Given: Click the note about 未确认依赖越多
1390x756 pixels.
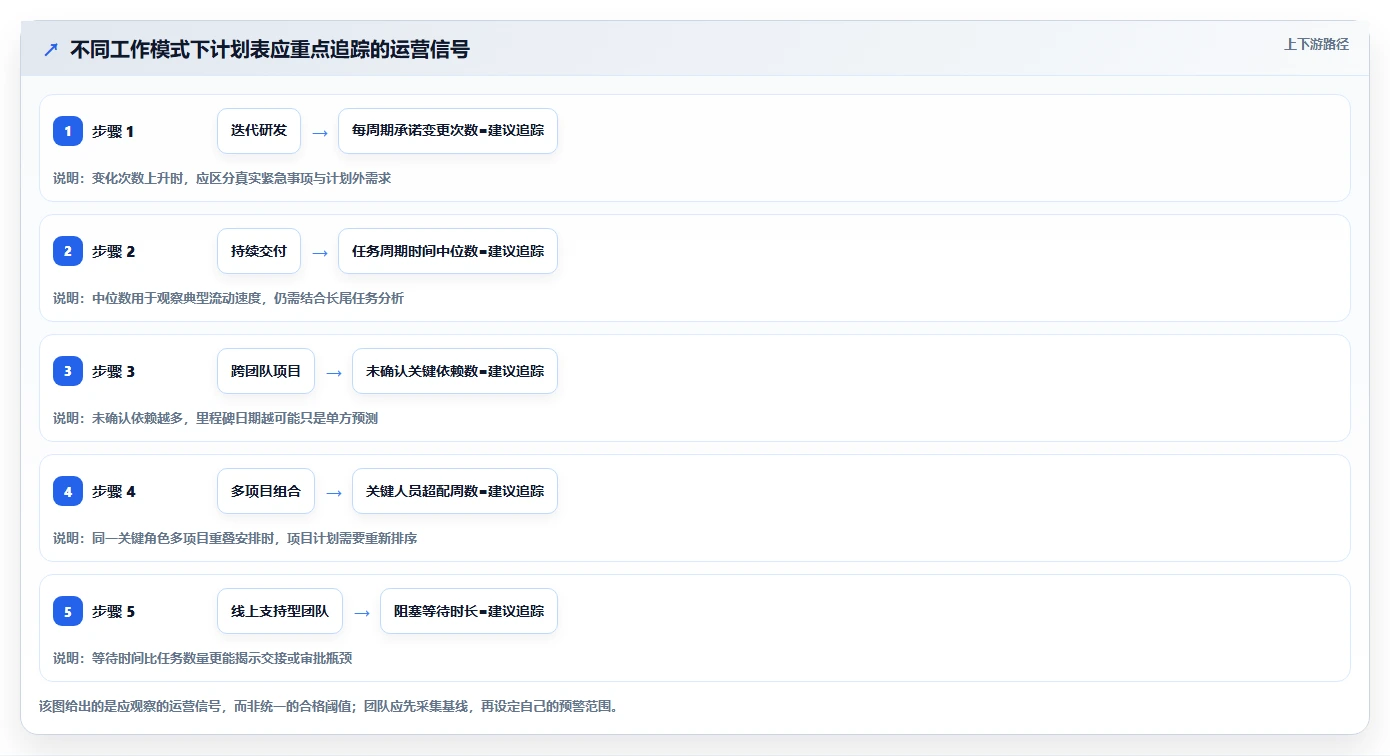Looking at the screenshot, I should [215, 418].
